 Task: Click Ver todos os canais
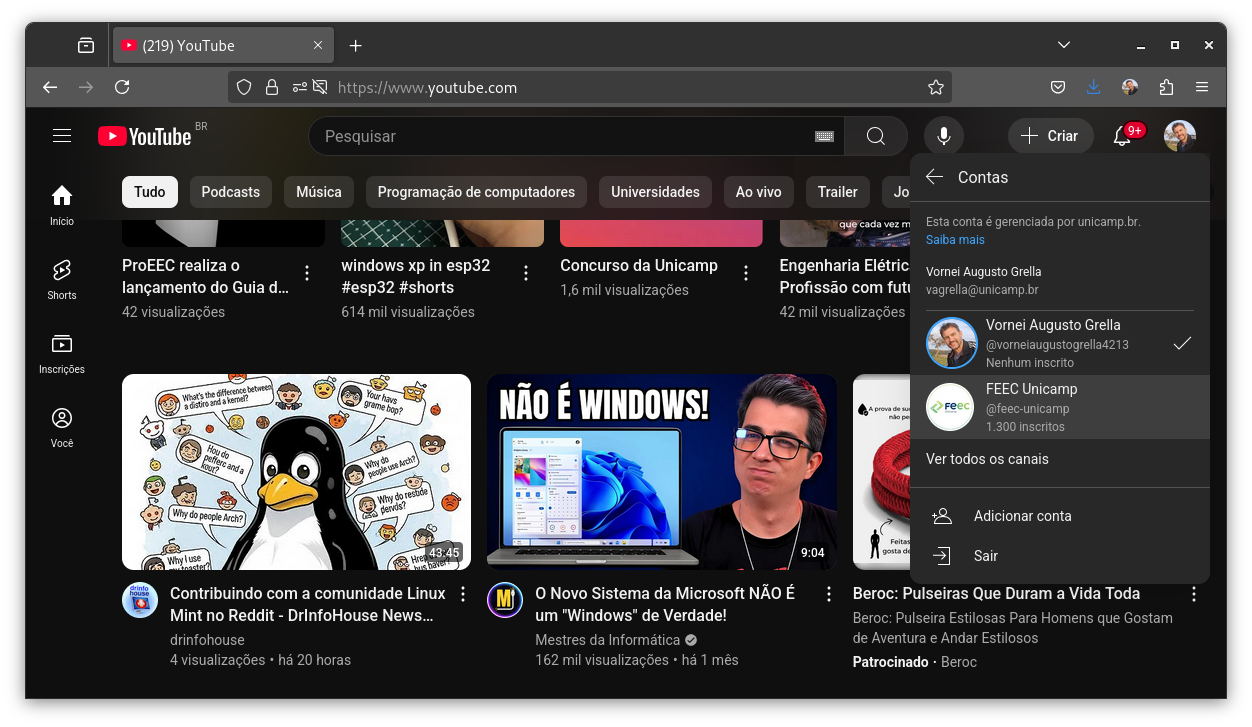tap(987, 459)
